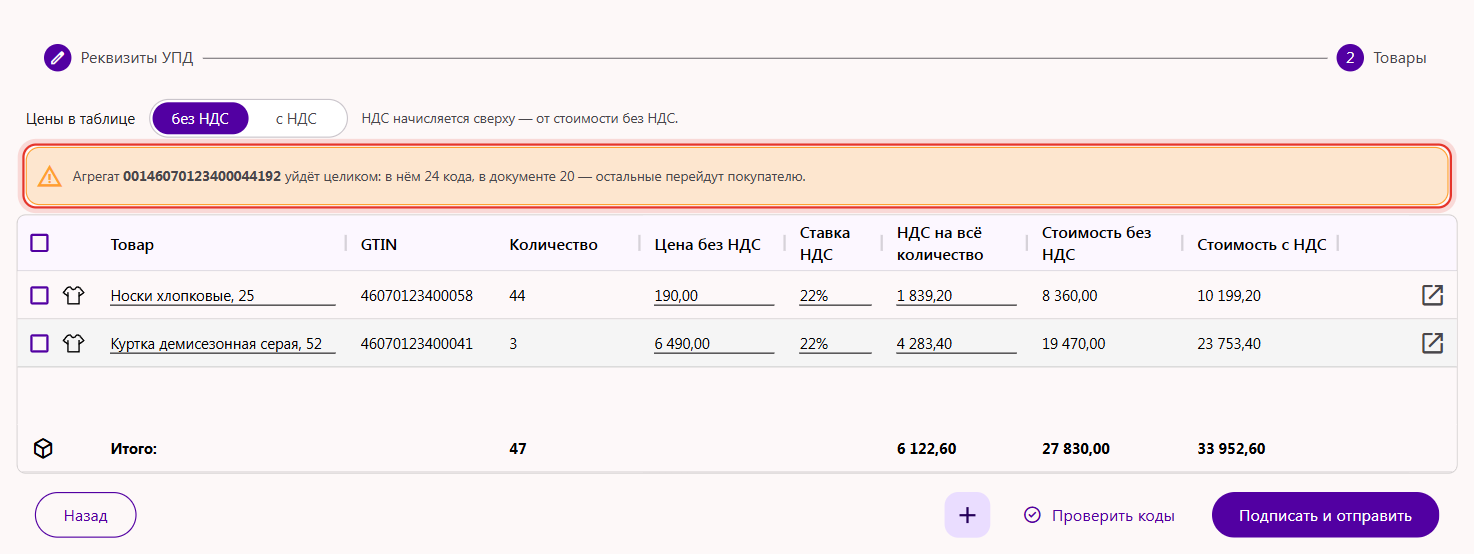Click cost without VAT 8 360,00
Screen dimensions: 1474x554
tap(1070, 295)
